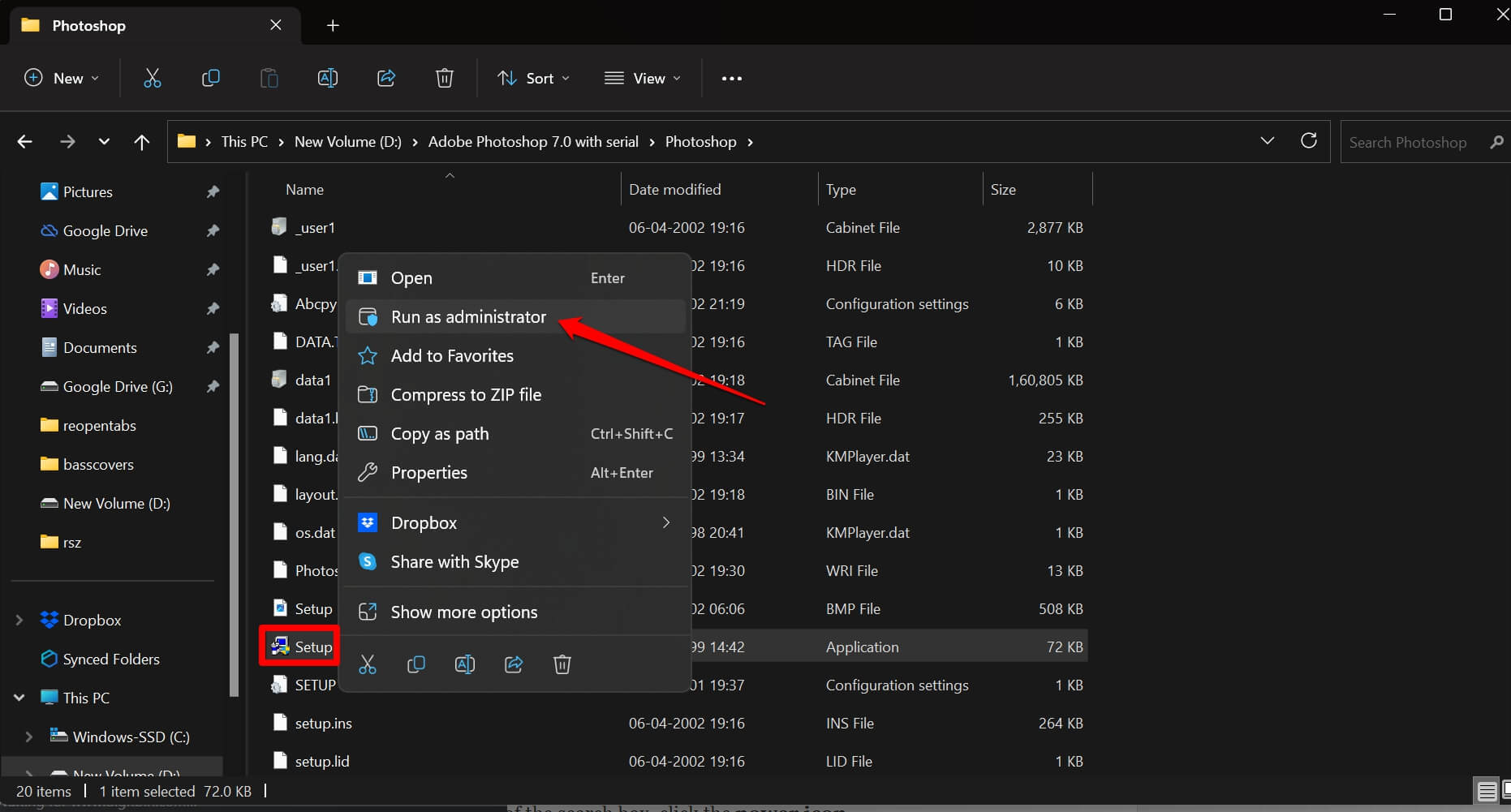Select Show more options
Image resolution: width=1511 pixels, height=812 pixels.
(x=516, y=612)
